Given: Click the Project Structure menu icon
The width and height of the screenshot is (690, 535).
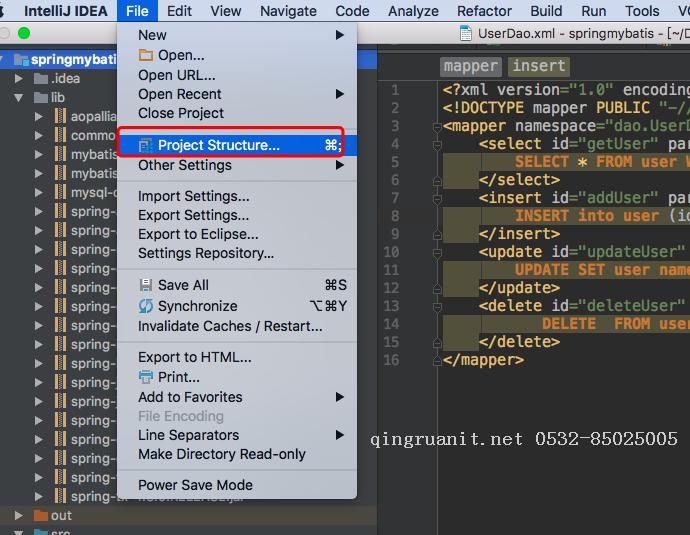Looking at the screenshot, I should click(146, 145).
